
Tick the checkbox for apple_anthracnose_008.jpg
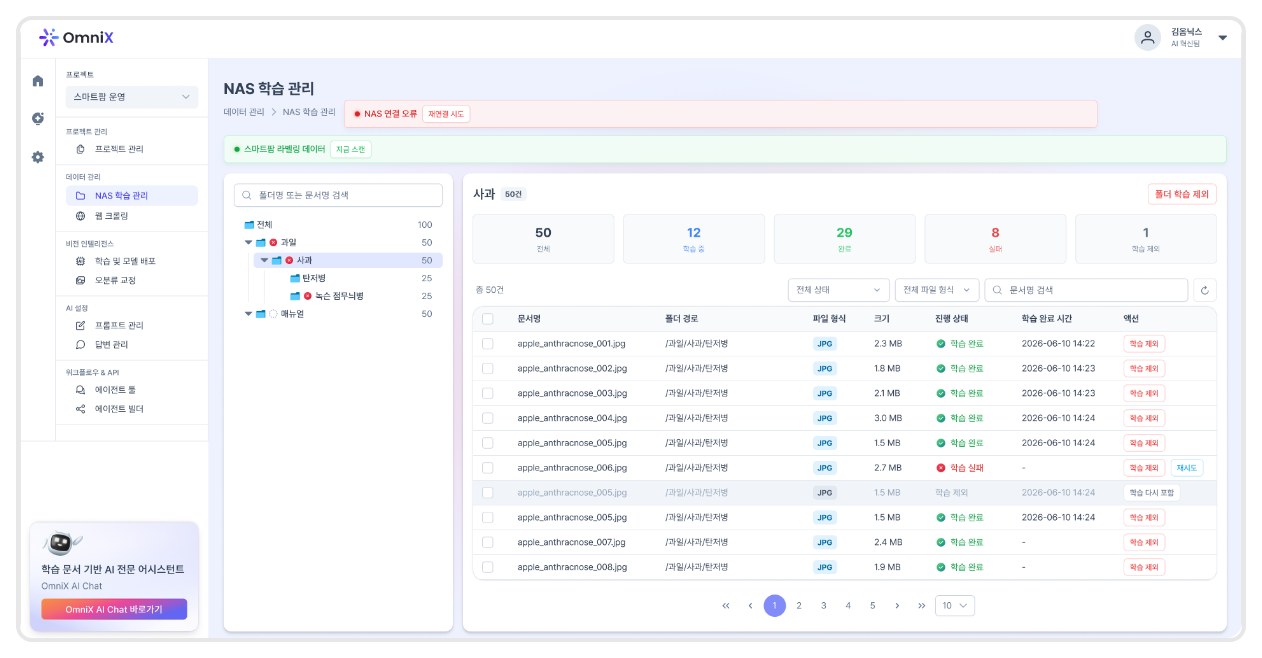point(488,567)
